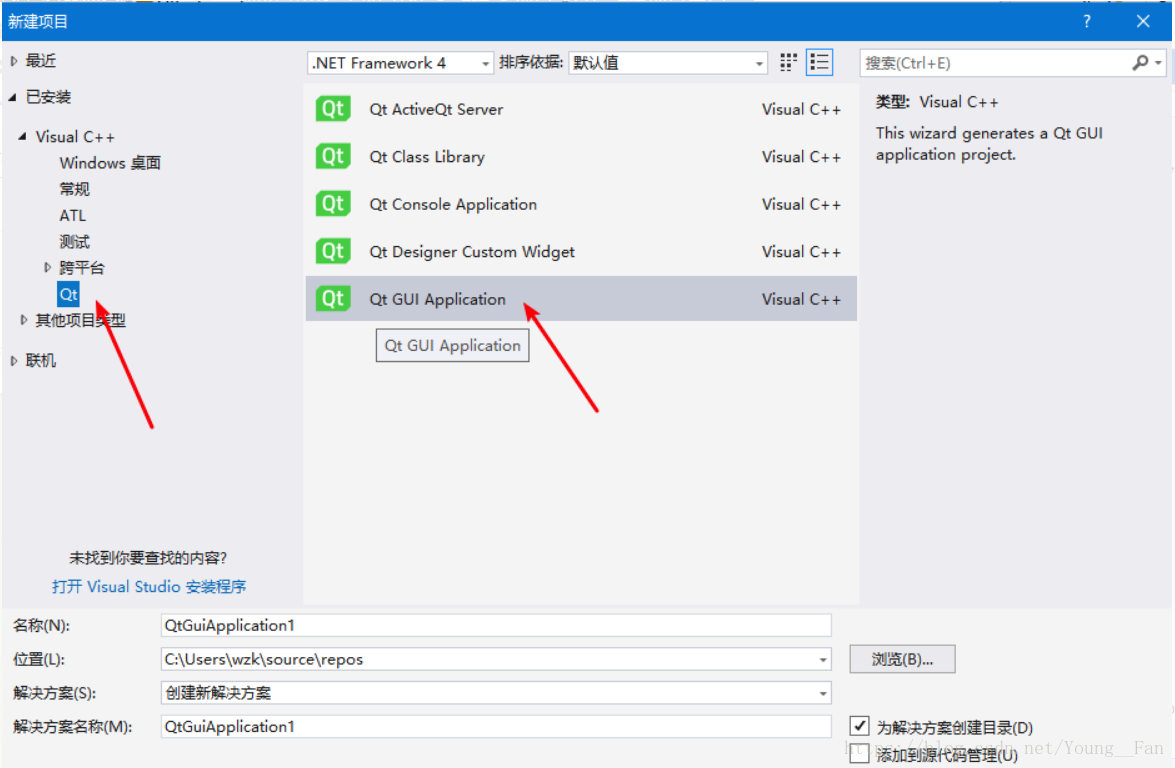1175x768 pixels.
Task: Click the 浏览(B)... button
Action: tap(902, 659)
